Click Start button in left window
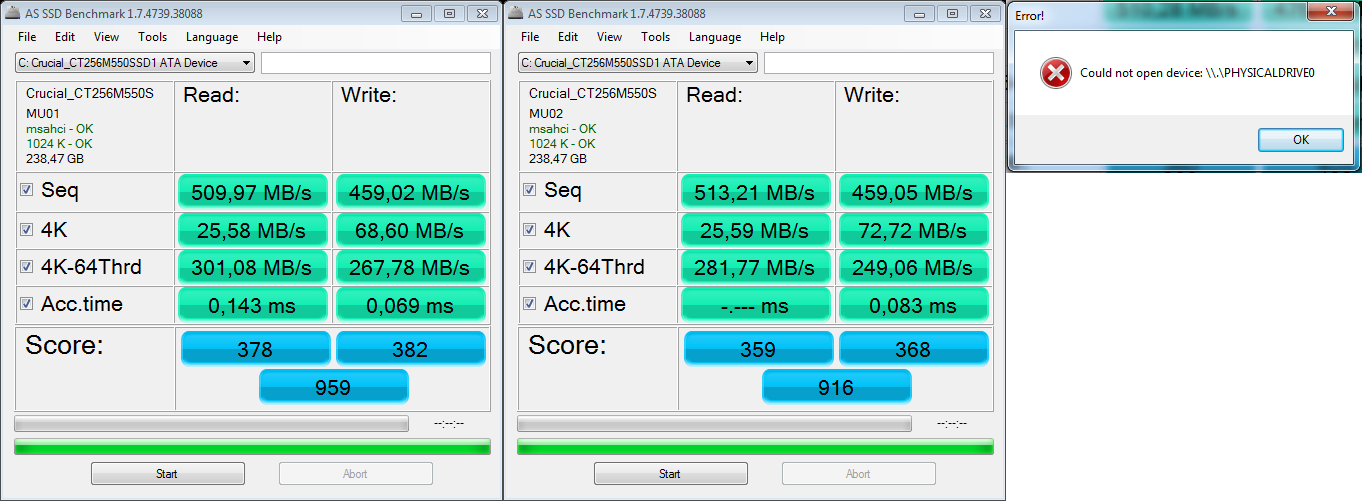Viewport: 1362px width, 501px height. tap(168, 474)
